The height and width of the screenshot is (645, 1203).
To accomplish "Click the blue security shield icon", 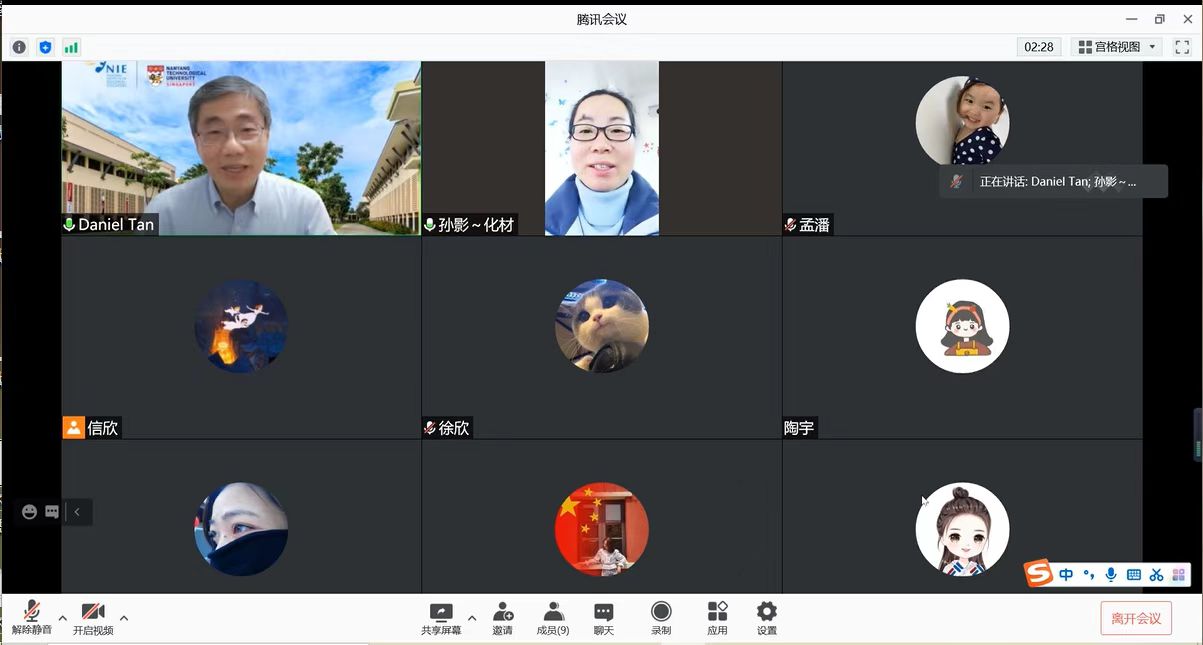I will click(45, 47).
